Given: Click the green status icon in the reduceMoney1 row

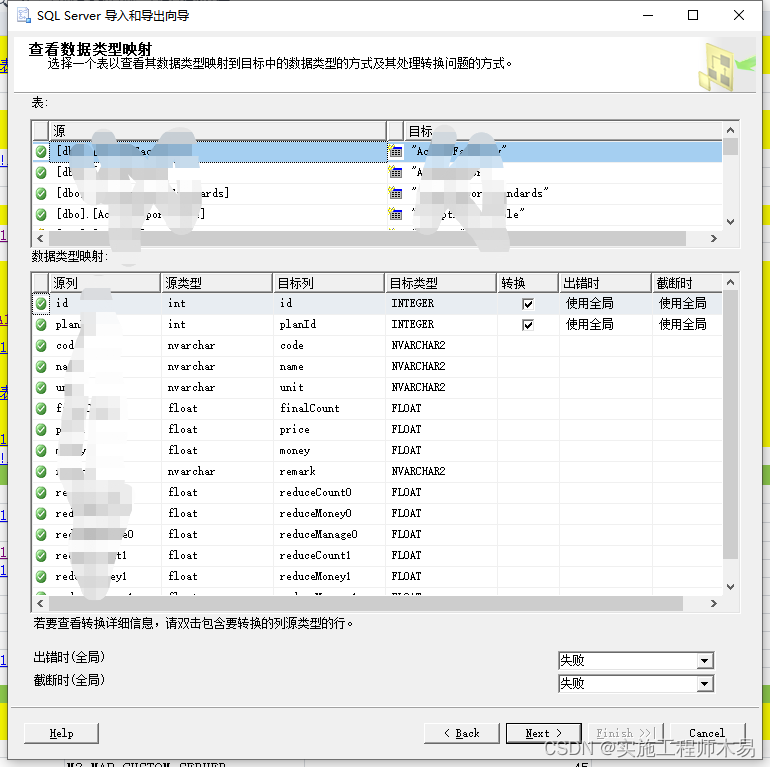Looking at the screenshot, I should (41, 576).
